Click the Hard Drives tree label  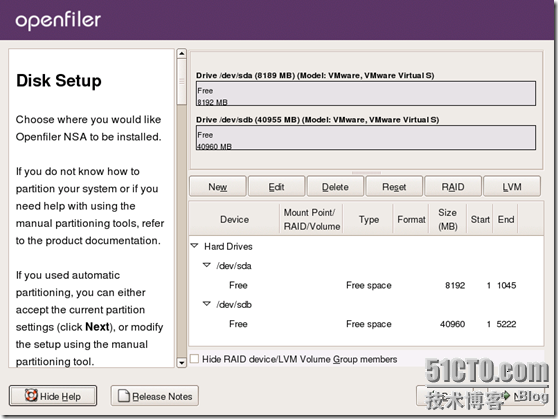click(228, 246)
